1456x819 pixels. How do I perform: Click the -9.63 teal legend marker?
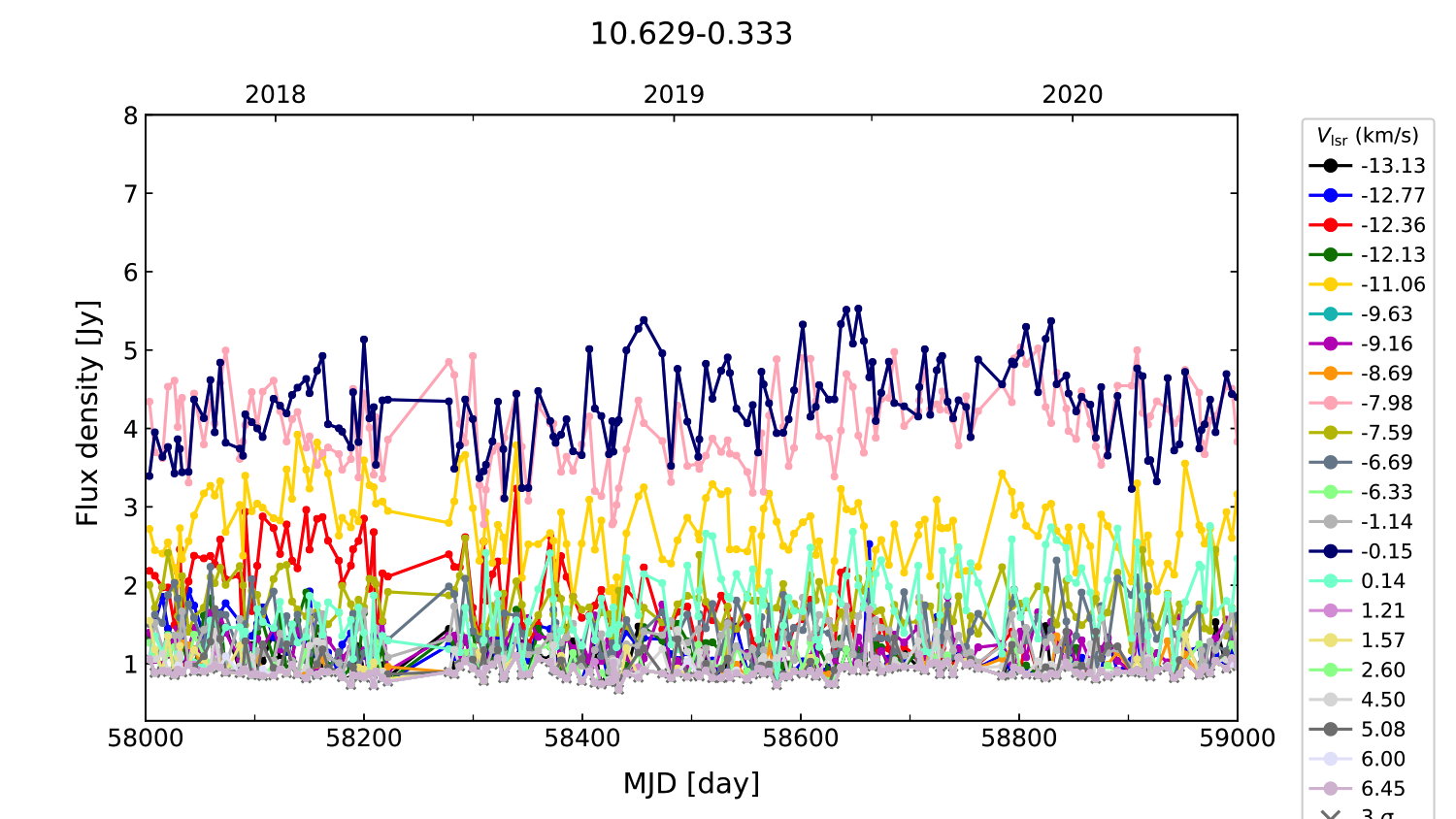point(1331,314)
